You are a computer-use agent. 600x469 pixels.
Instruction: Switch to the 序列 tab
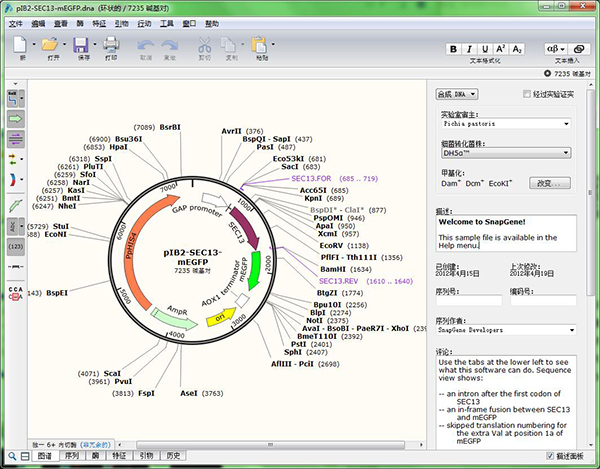(72, 456)
